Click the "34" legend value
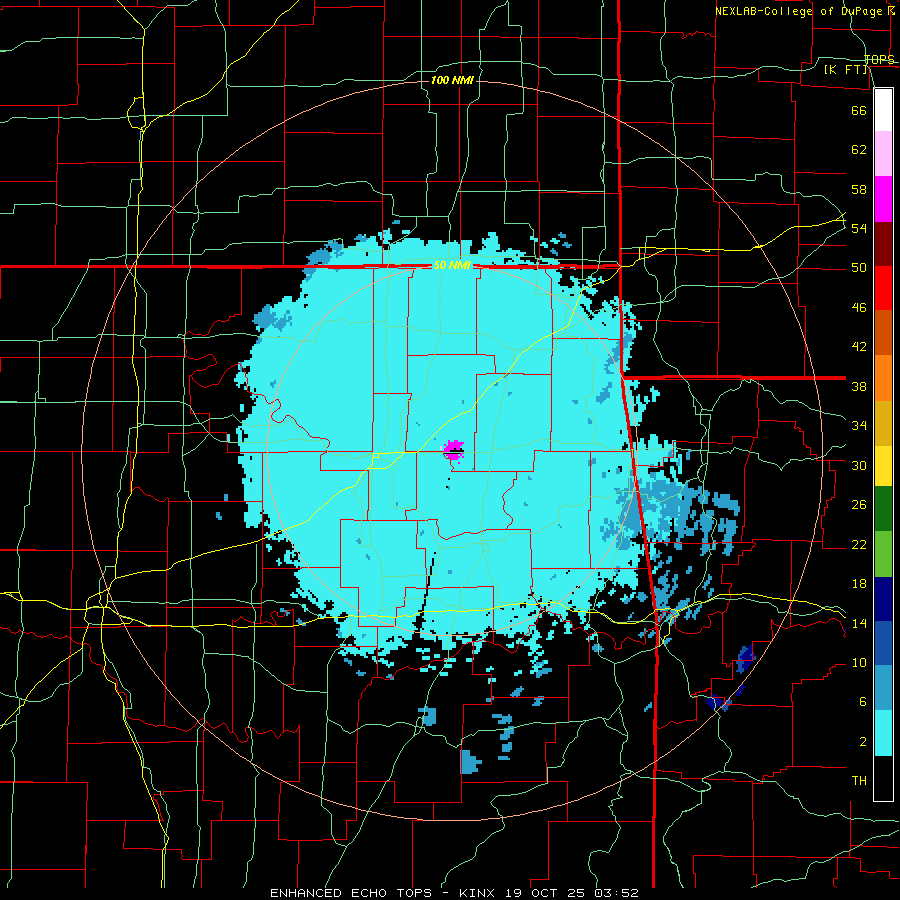This screenshot has width=900, height=900. click(859, 426)
